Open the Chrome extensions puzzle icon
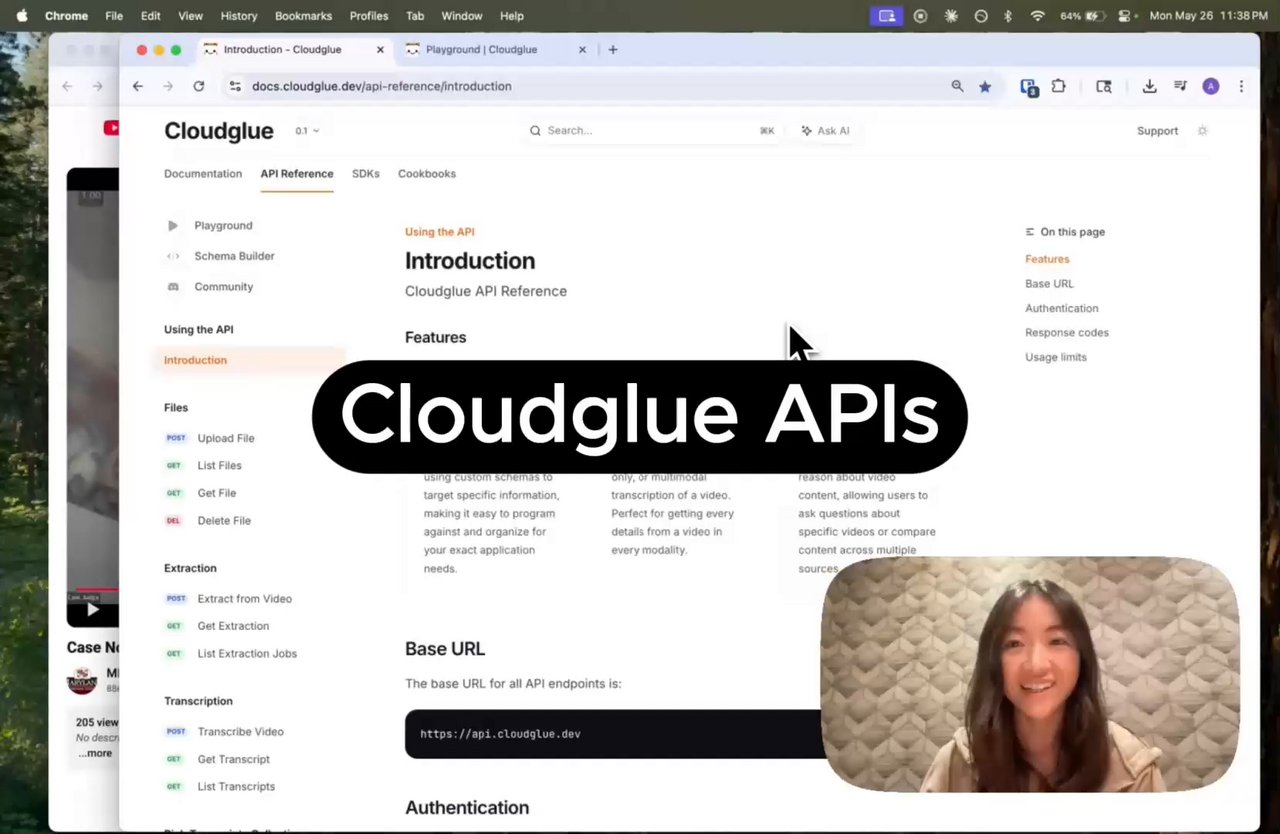Viewport: 1280px width, 834px height. (1058, 87)
